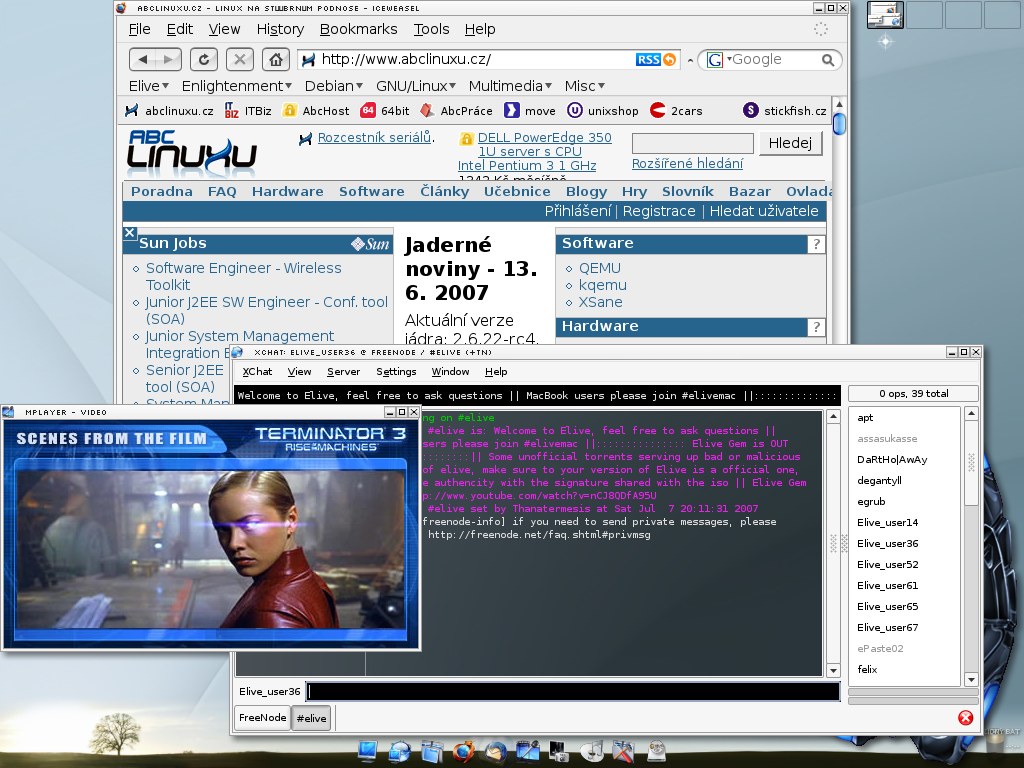This screenshot has height=768, width=1024.
Task: Click the XChat chat scrollbar down arrow
Action: pyautogui.click(x=833, y=670)
